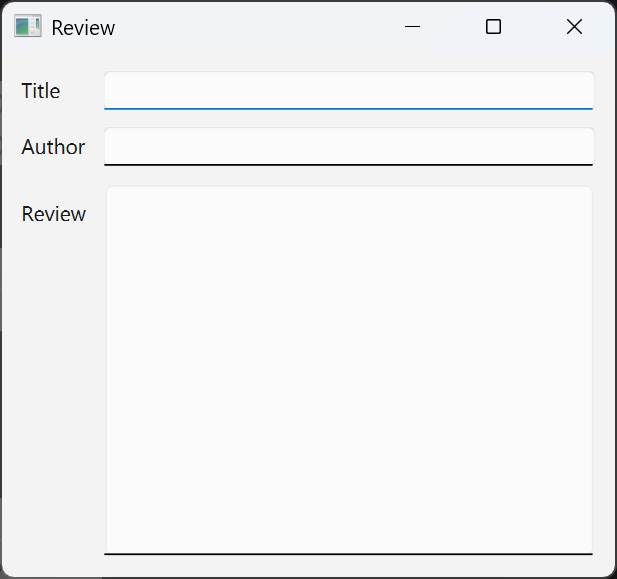
Task: Activate the Author field with black underline
Action: pos(348,146)
